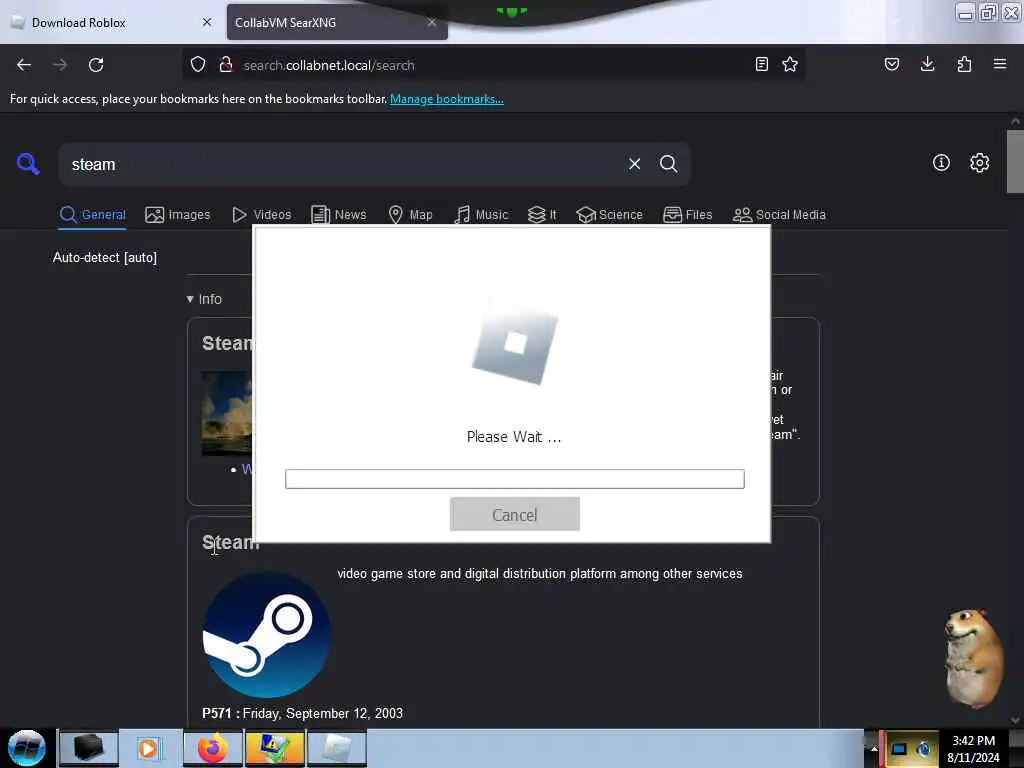Bookmark this page with the star icon

click(x=790, y=64)
